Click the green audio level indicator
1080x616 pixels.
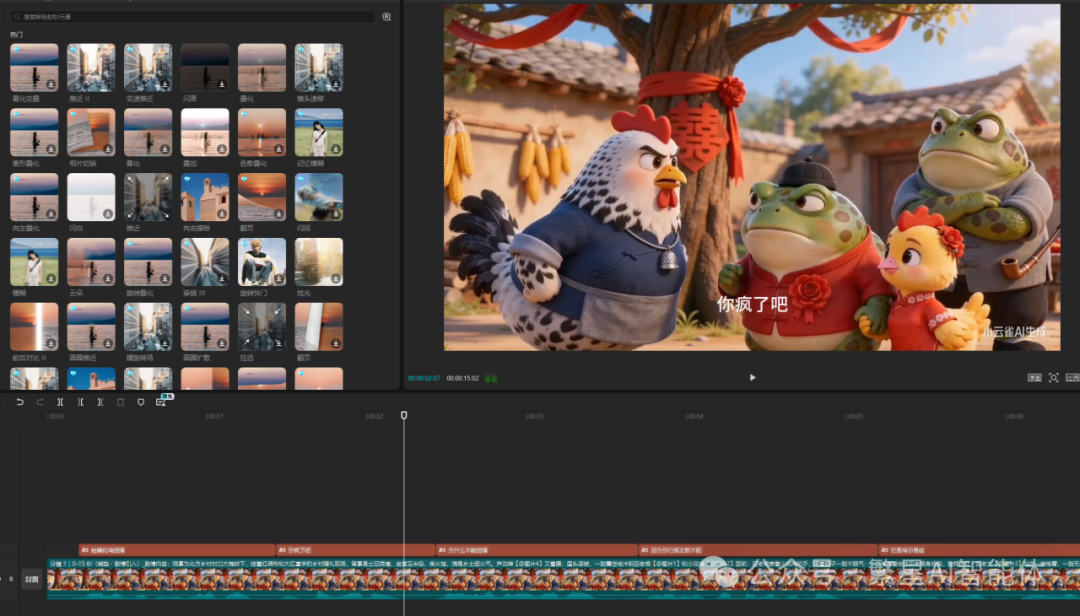point(491,378)
